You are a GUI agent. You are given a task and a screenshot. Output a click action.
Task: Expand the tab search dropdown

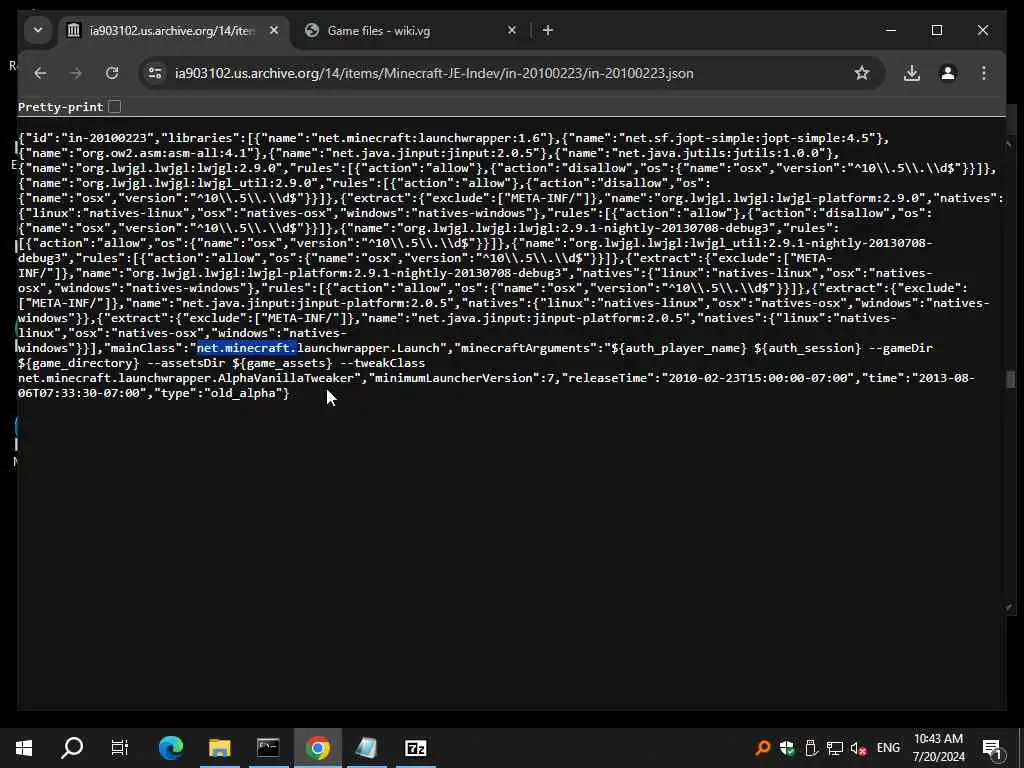coord(38,30)
